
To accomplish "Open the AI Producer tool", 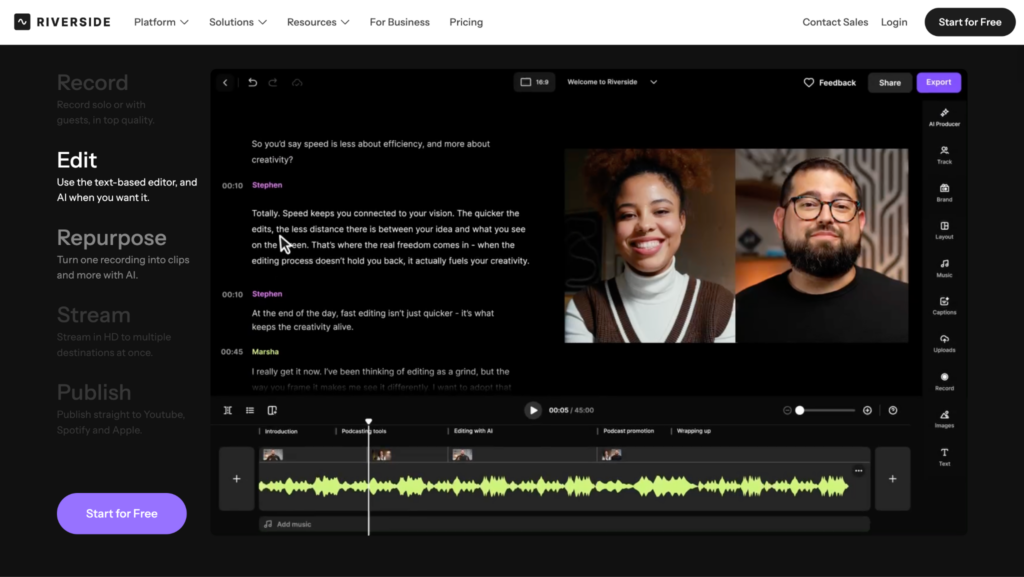I will tap(944, 117).
